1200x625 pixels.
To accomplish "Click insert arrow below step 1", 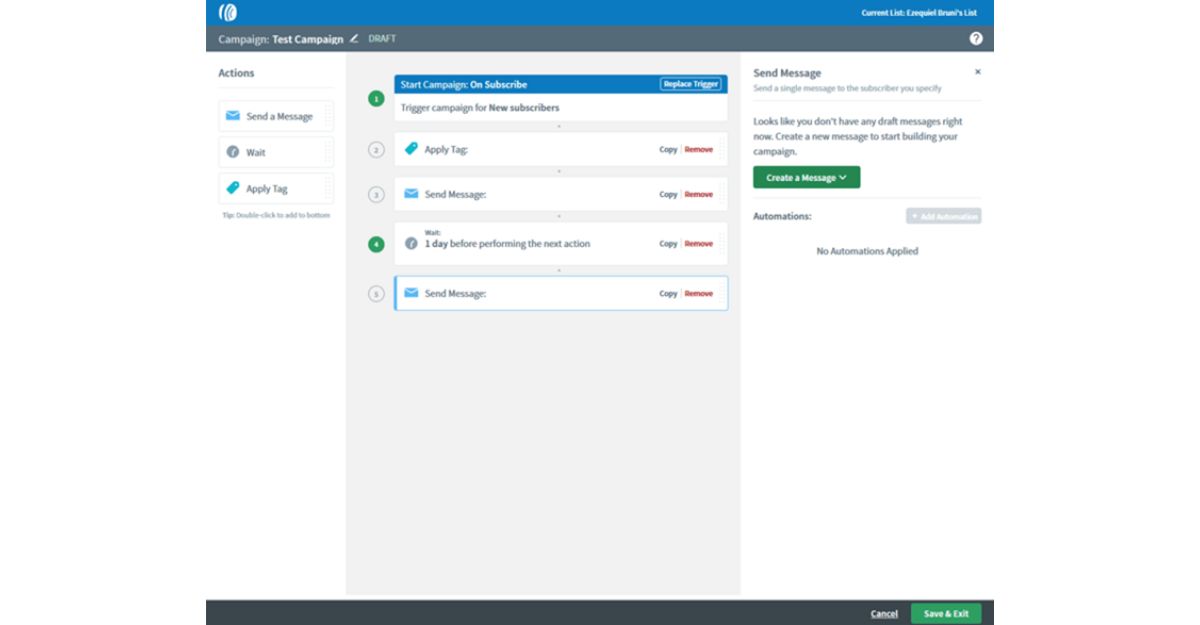I will 559,127.
